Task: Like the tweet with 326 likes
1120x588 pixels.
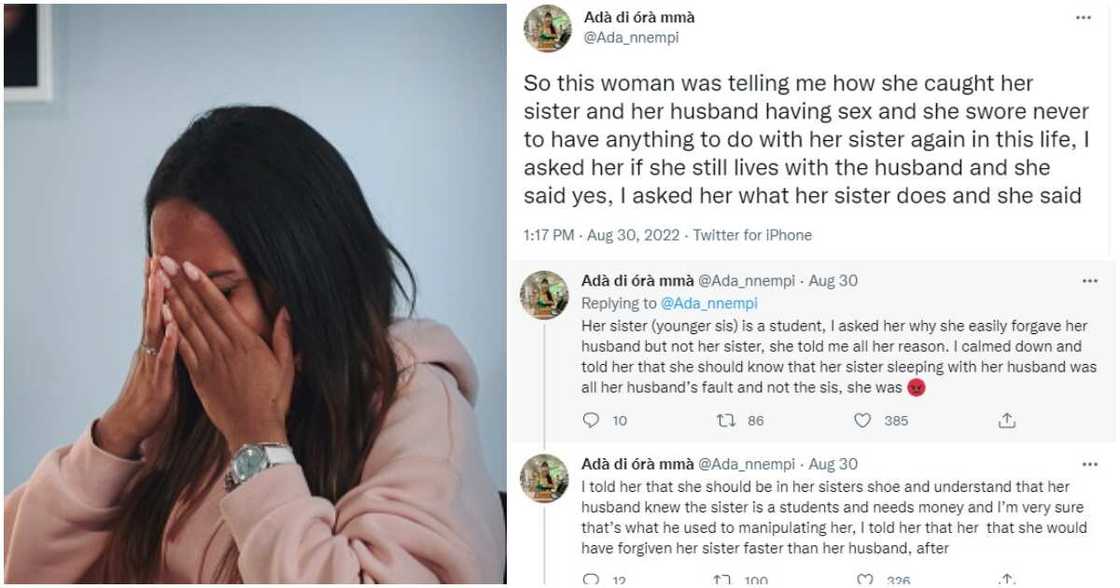Action: [x=866, y=578]
